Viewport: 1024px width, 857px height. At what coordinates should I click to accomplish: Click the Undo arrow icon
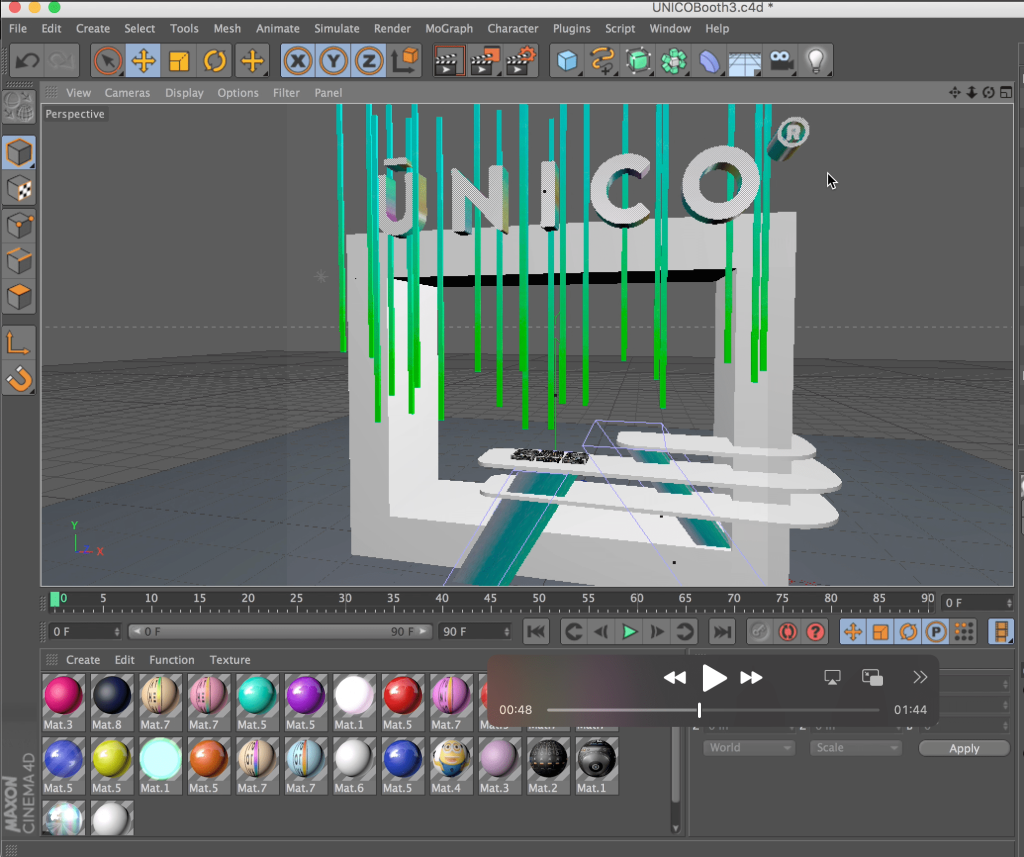tap(27, 61)
